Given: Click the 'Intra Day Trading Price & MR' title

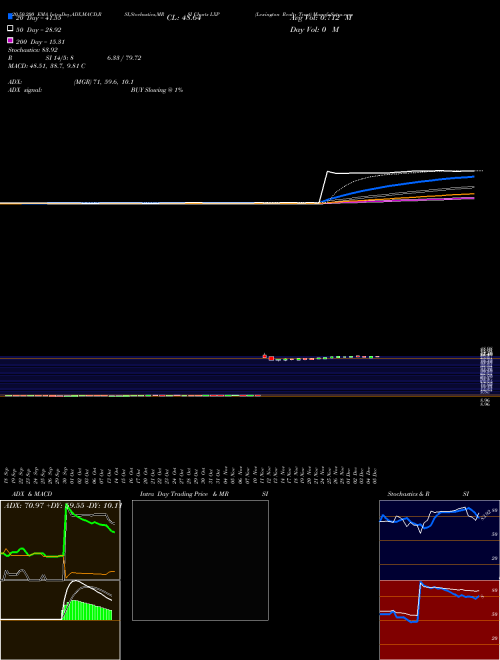Looking at the screenshot, I should point(184,494).
